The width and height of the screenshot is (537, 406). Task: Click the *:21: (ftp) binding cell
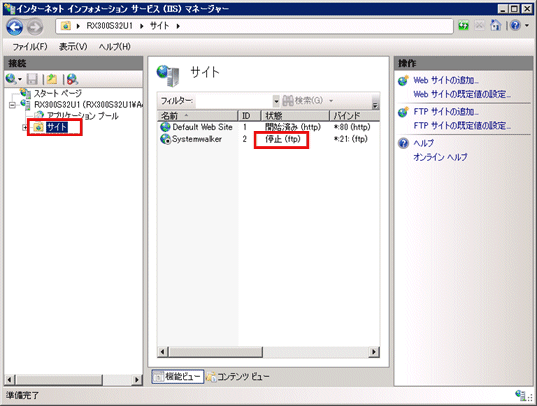pos(351,139)
